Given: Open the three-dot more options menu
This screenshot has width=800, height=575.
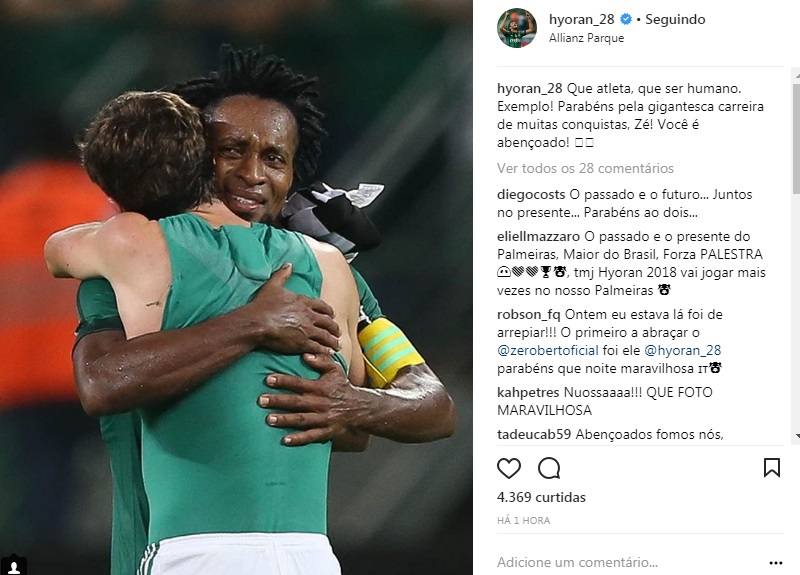Looking at the screenshot, I should coord(776,563).
